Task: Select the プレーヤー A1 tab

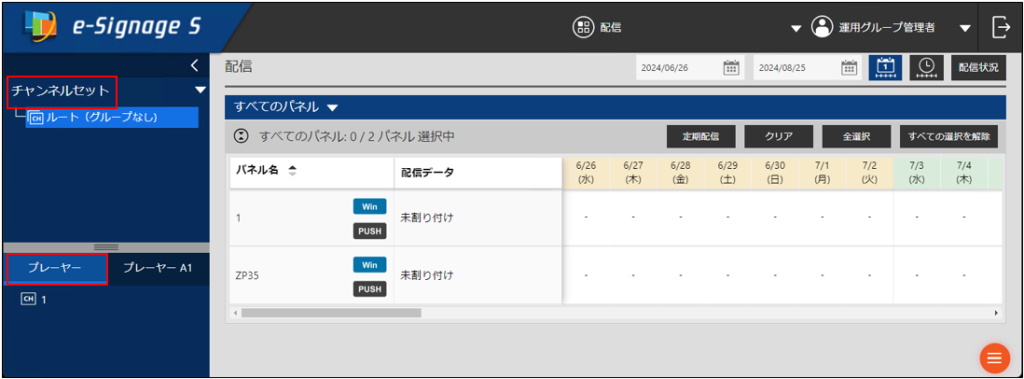Action: click(157, 268)
